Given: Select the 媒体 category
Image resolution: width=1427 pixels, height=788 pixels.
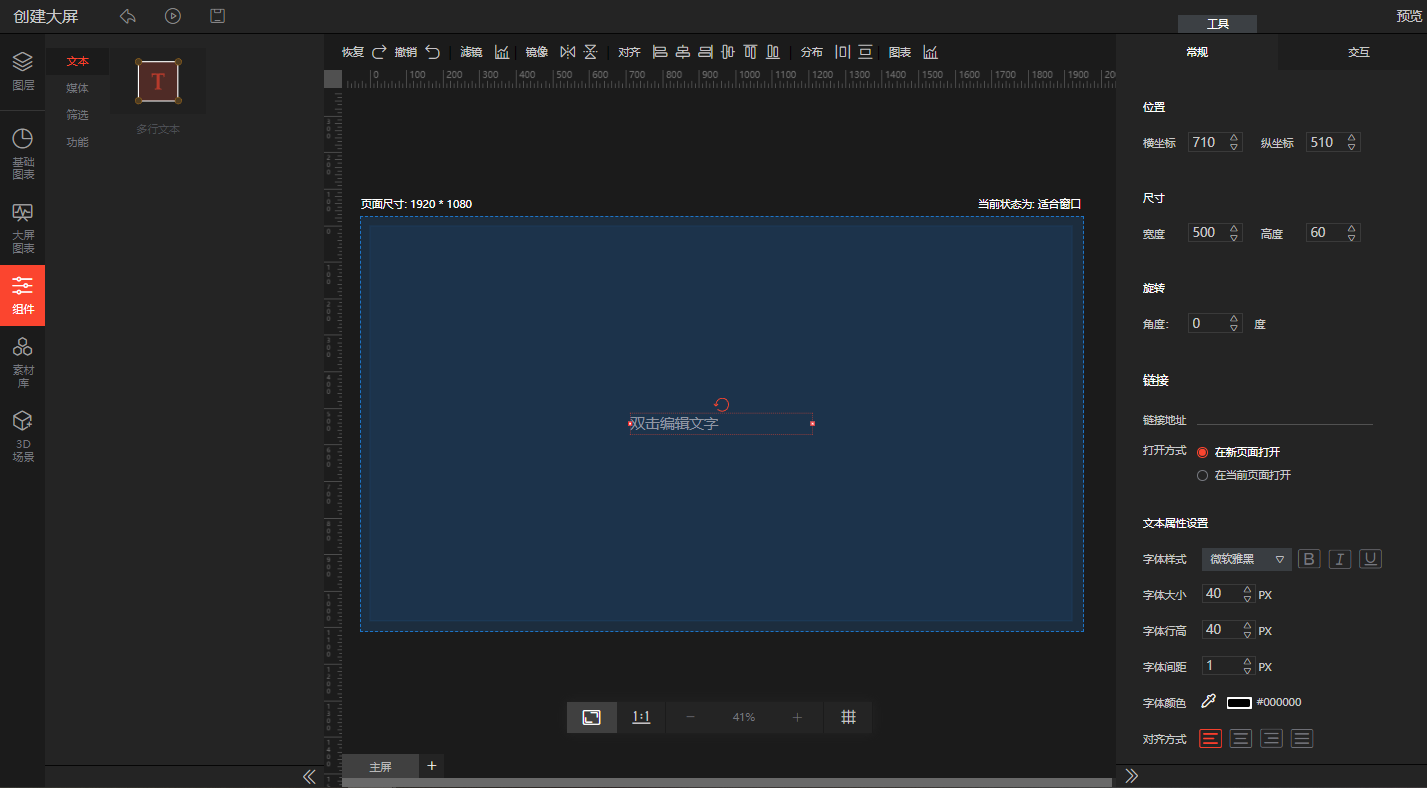Looking at the screenshot, I should (77, 88).
